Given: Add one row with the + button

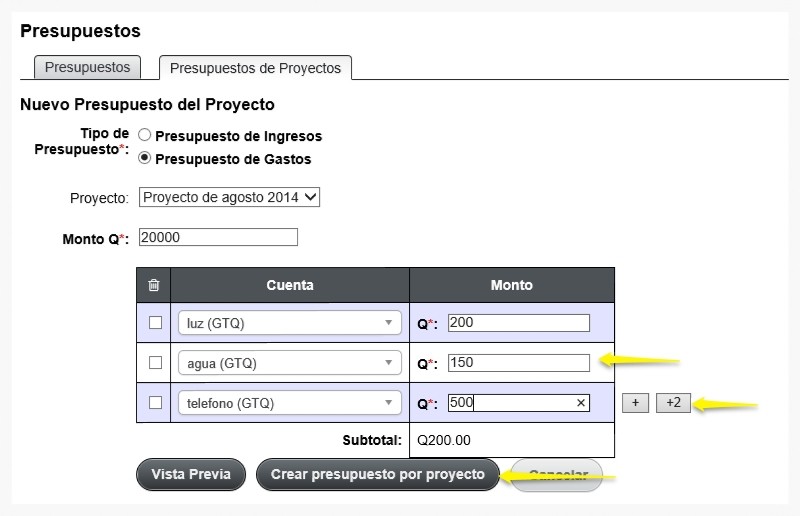Looking at the screenshot, I should click(x=635, y=403).
